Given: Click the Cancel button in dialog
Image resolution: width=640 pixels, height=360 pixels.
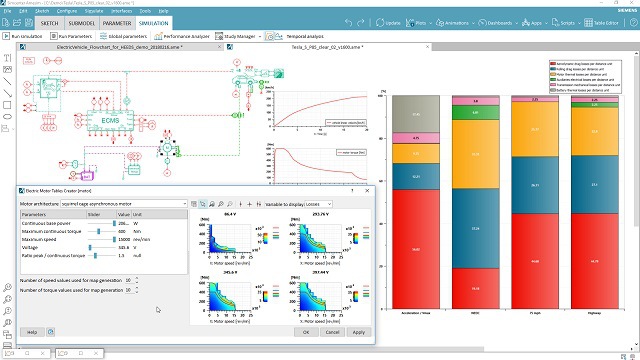Looking at the screenshot, I should [332, 332].
